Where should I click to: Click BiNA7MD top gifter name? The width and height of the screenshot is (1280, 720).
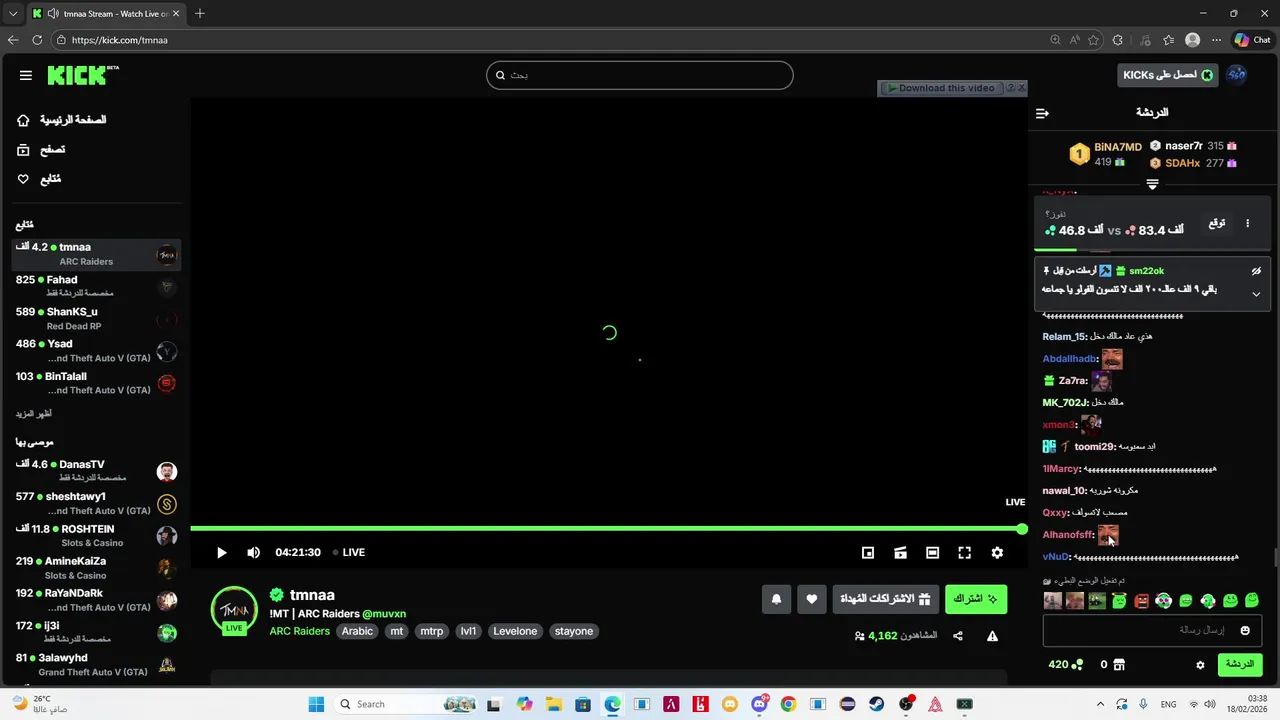[x=1117, y=147]
